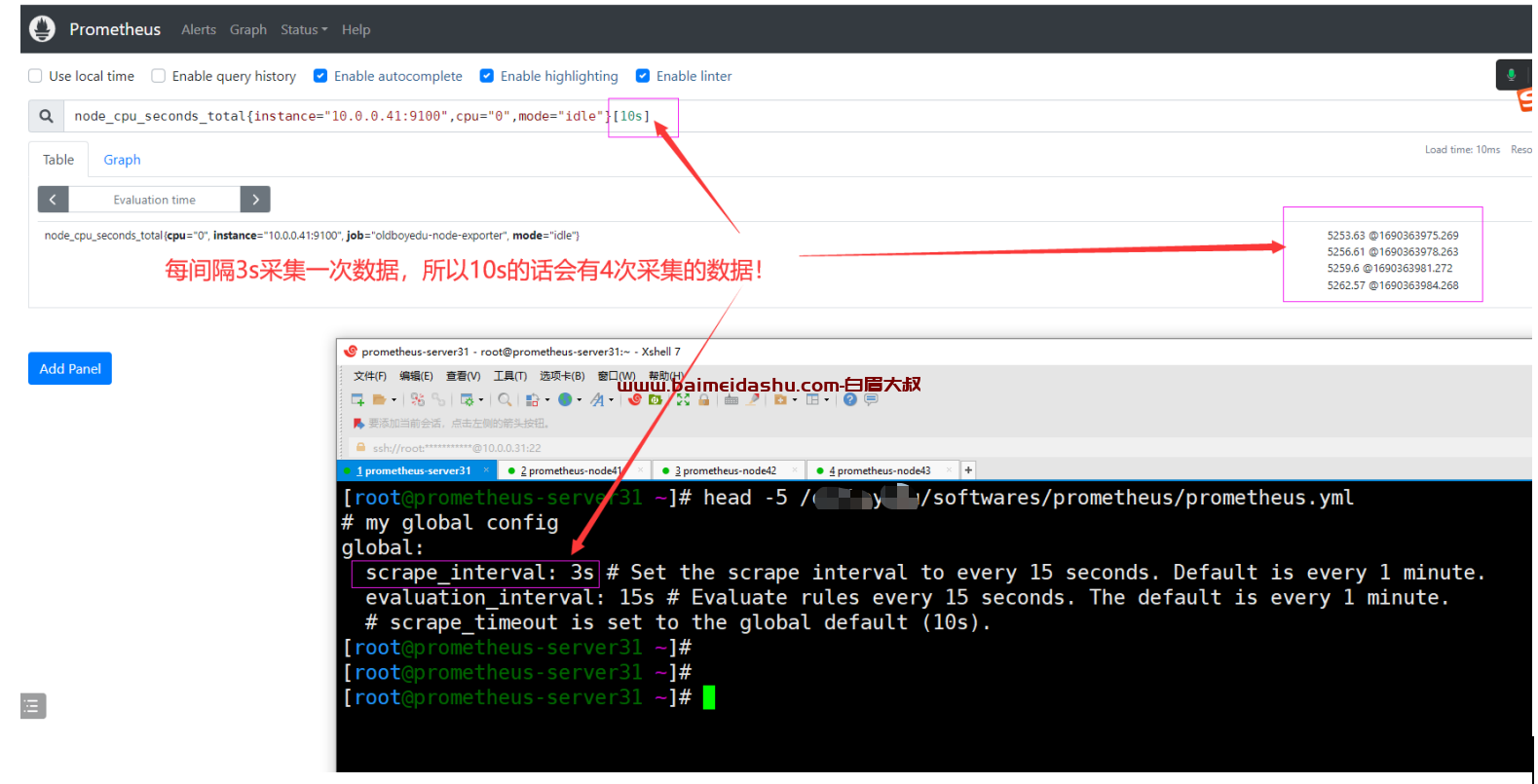Click the add session bookmark flag icon
The height and width of the screenshot is (784, 1538).
(358, 424)
